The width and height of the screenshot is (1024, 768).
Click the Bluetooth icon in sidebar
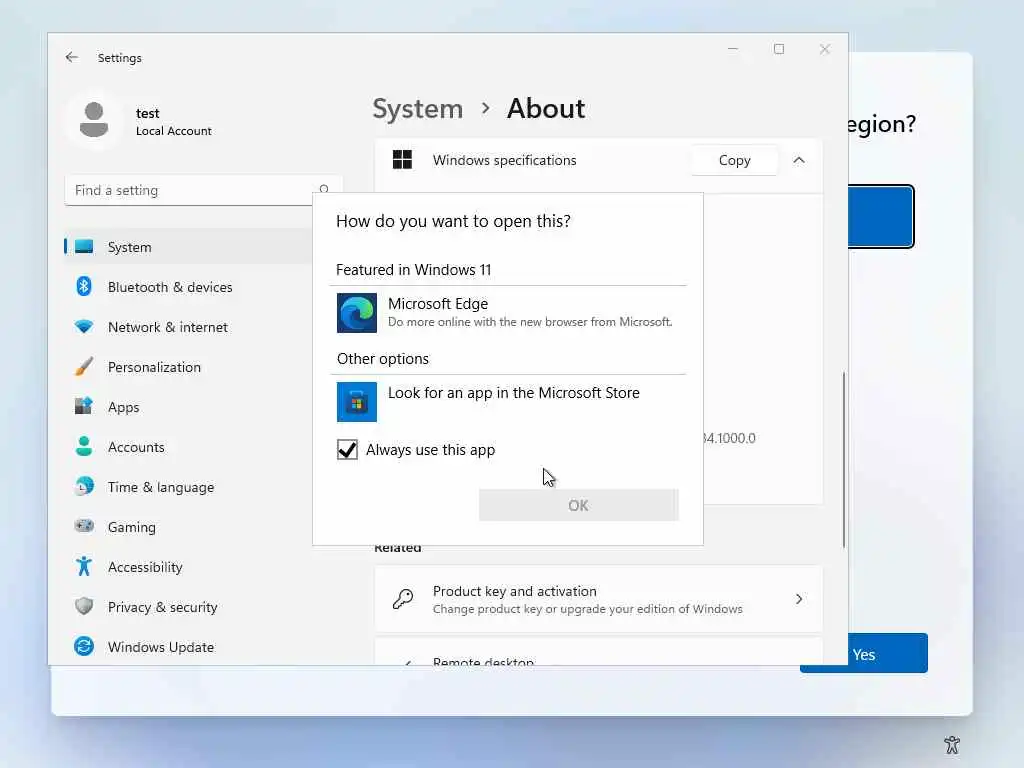click(84, 287)
